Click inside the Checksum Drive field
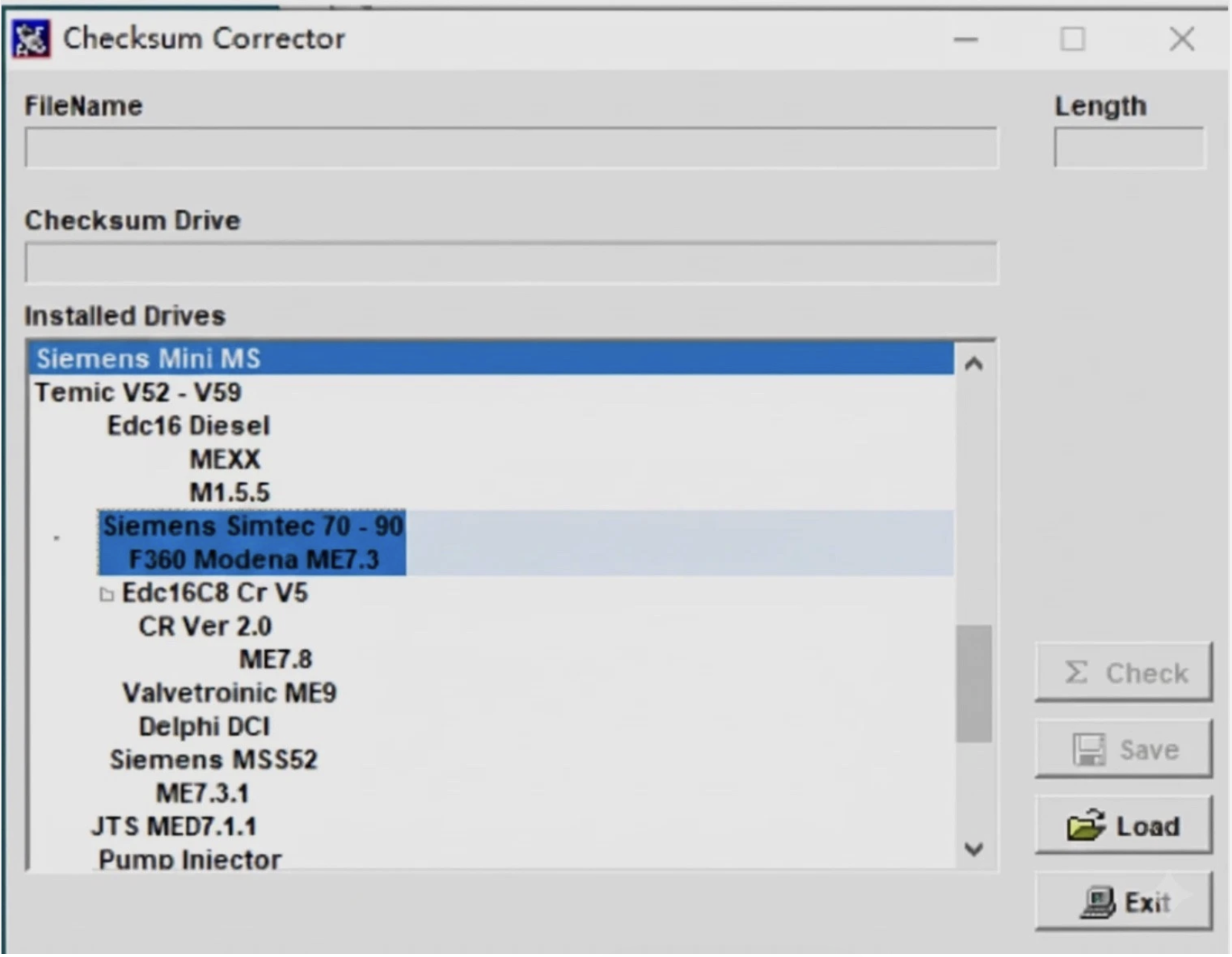The width and height of the screenshot is (1232, 957). click(511, 262)
